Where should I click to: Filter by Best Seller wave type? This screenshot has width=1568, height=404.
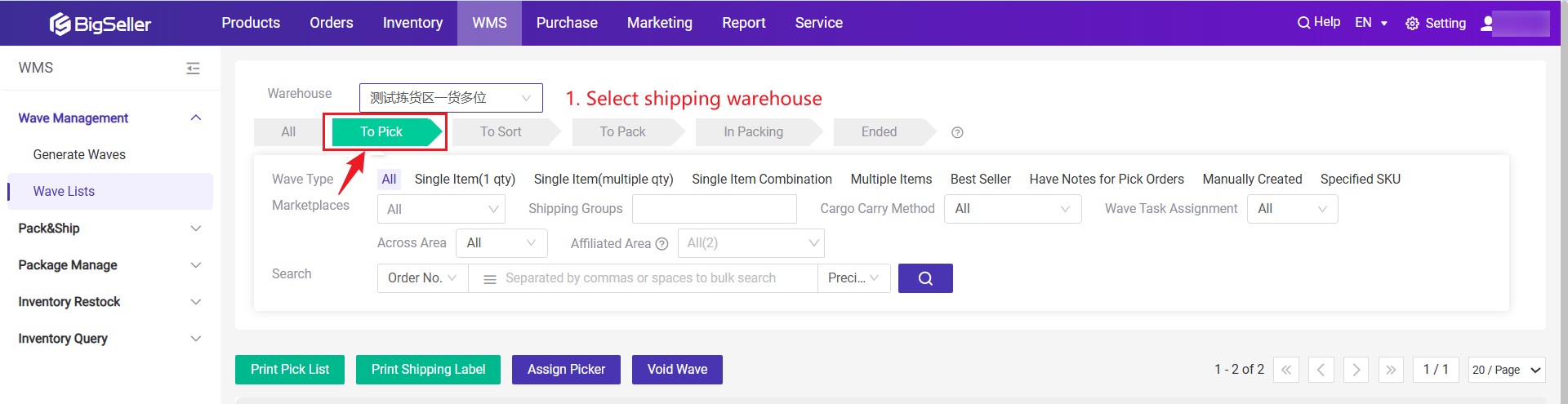click(980, 180)
